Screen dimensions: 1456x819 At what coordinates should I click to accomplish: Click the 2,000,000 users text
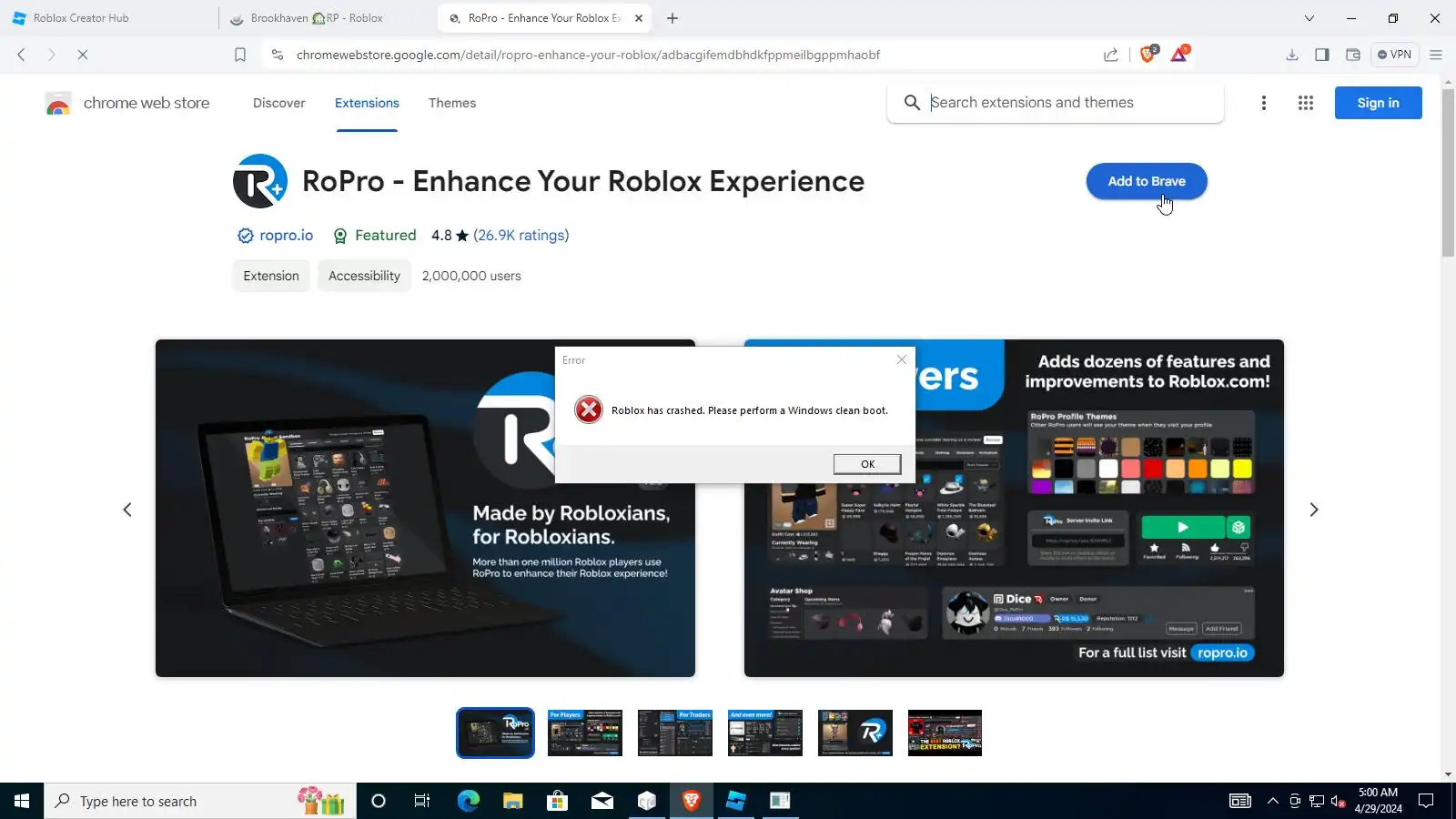pyautogui.click(x=471, y=276)
